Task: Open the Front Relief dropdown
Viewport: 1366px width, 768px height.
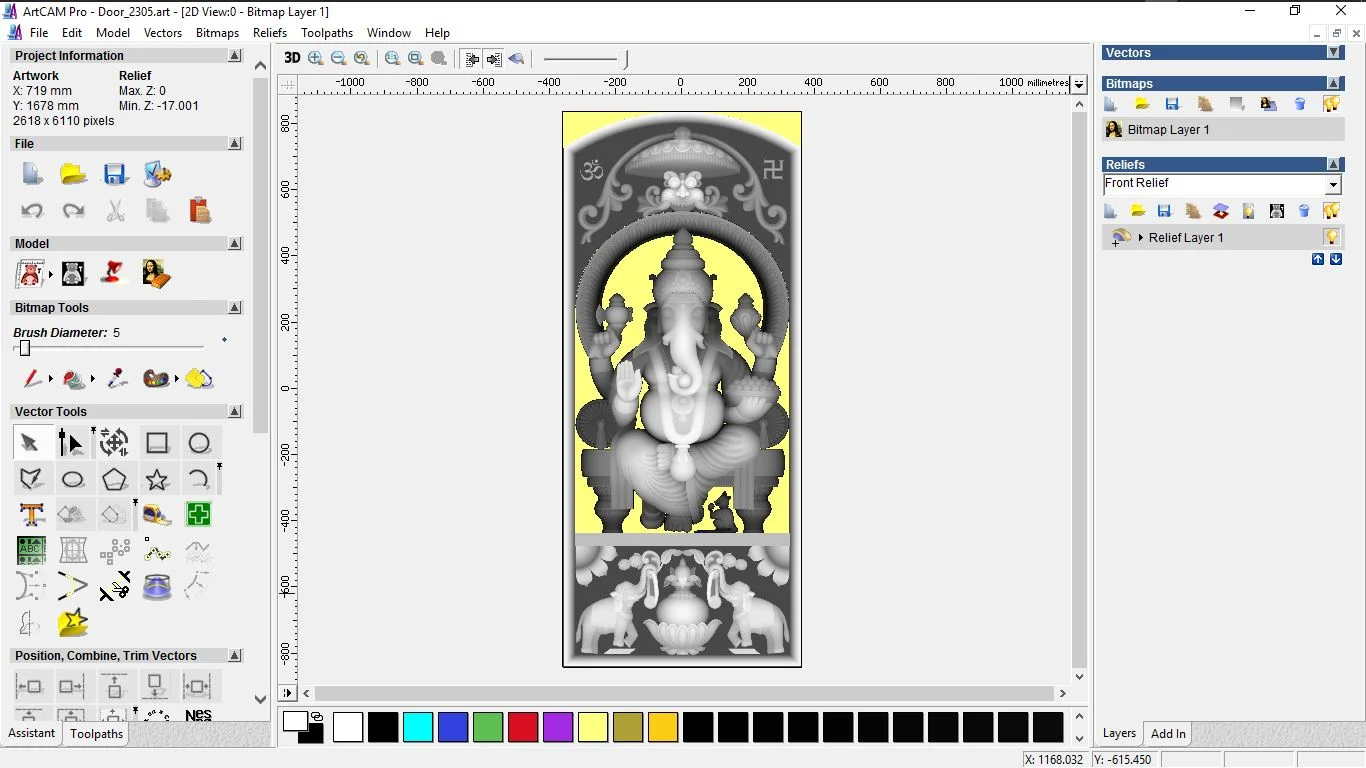Action: (1332, 185)
